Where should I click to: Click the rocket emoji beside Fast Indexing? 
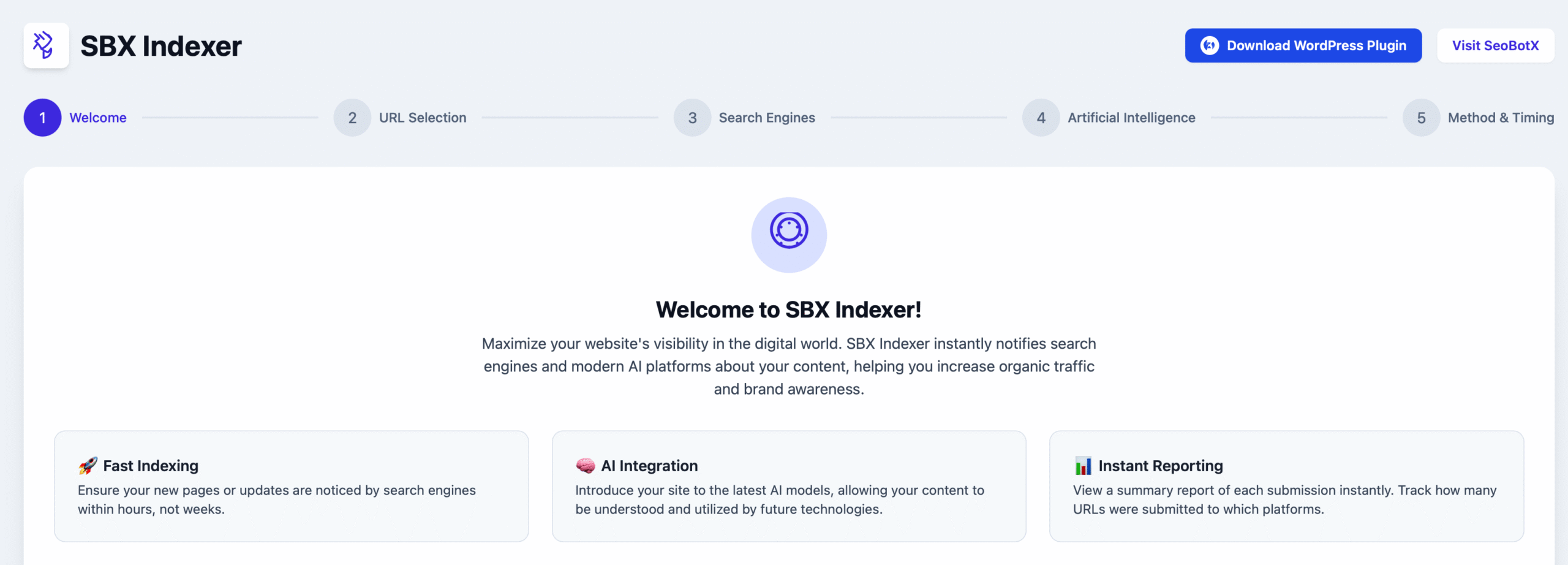click(x=88, y=466)
